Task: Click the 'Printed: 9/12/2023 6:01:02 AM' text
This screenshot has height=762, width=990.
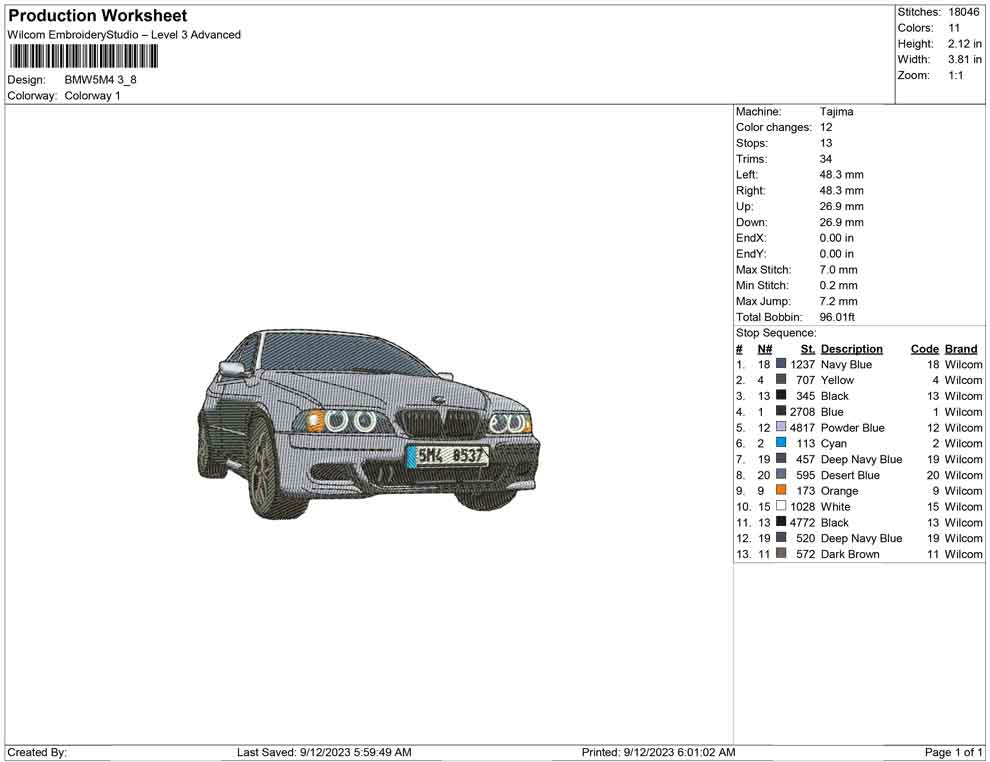Action: pos(659,752)
